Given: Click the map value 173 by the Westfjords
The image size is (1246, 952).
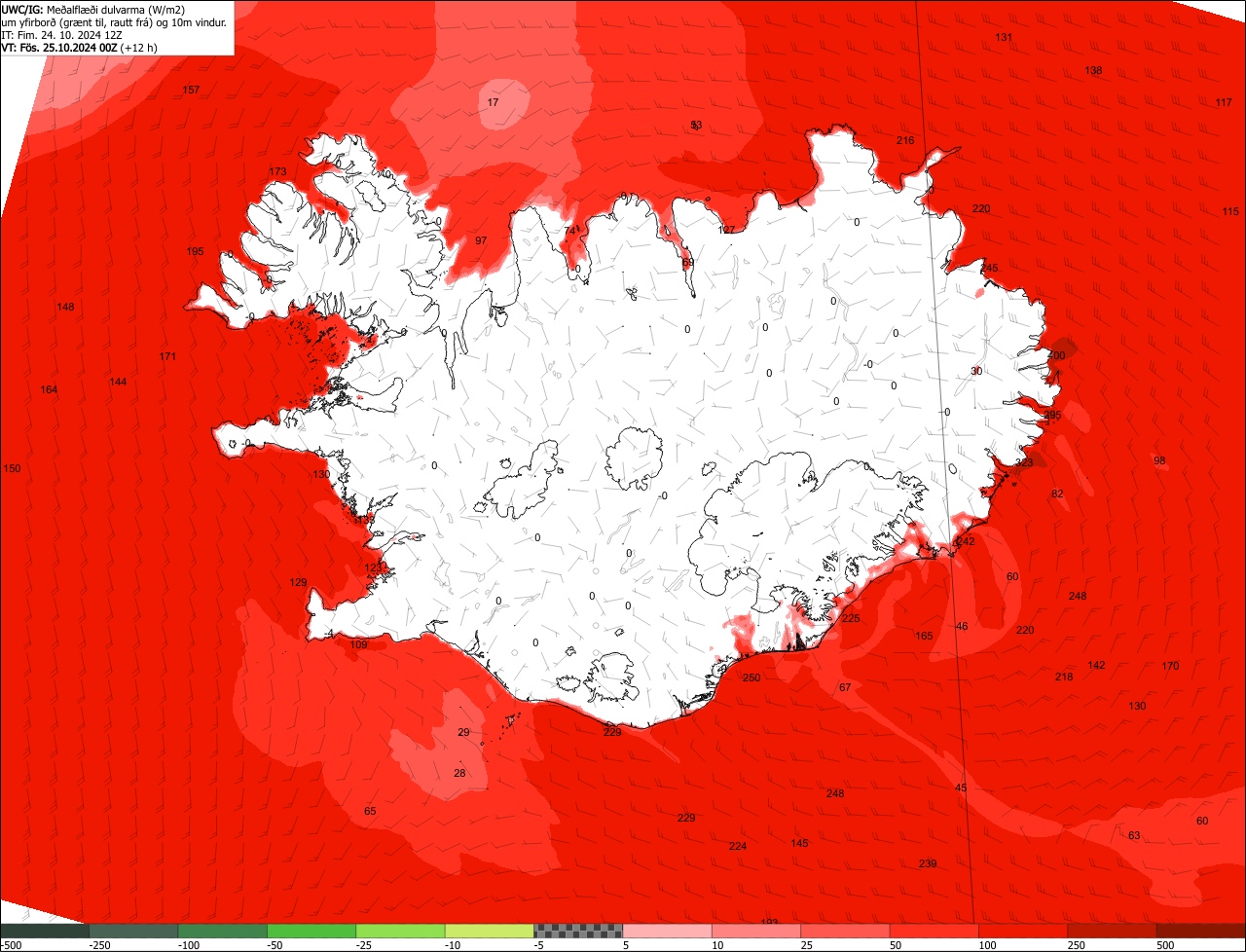Looking at the screenshot, I should tap(277, 171).
